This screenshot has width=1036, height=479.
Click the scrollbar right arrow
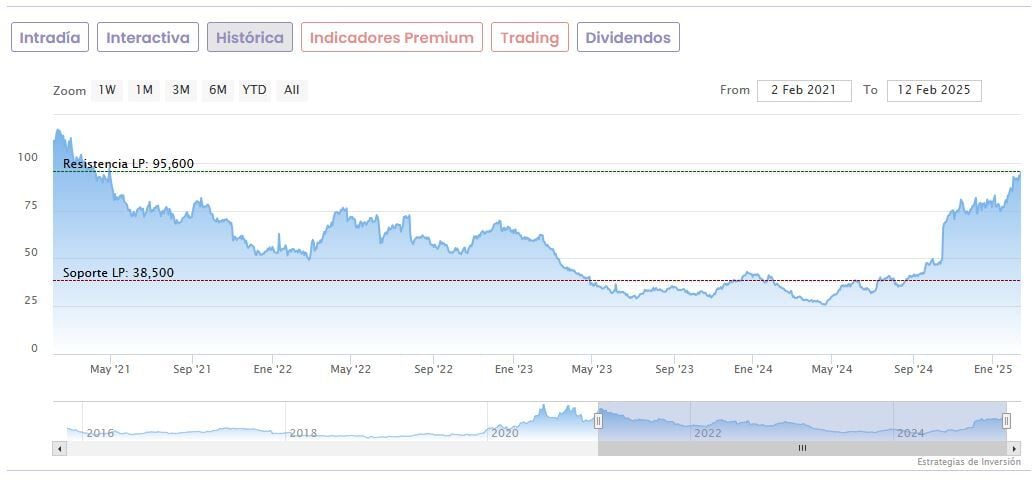tap(1013, 449)
